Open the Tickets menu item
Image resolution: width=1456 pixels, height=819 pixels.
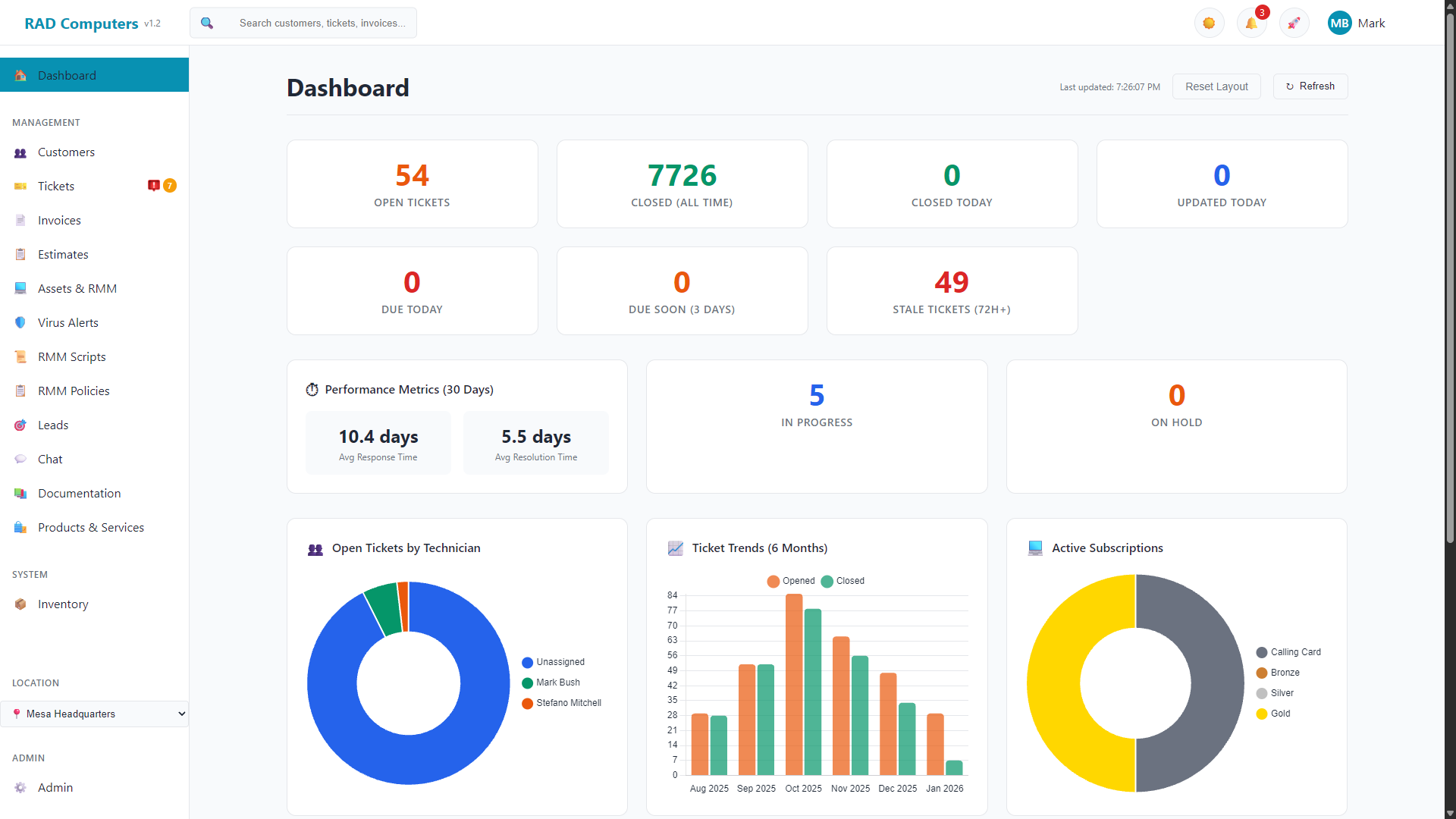pyautogui.click(x=56, y=187)
